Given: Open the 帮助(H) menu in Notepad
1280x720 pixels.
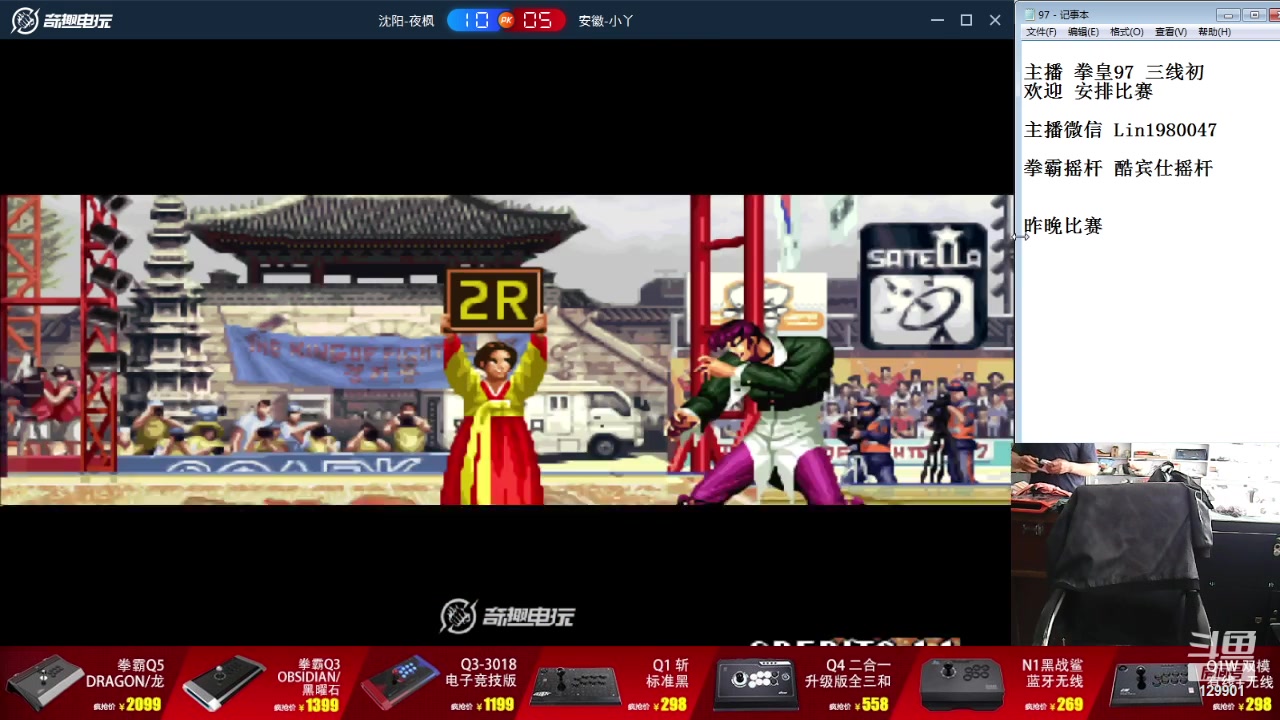Looking at the screenshot, I should pos(1214,32).
